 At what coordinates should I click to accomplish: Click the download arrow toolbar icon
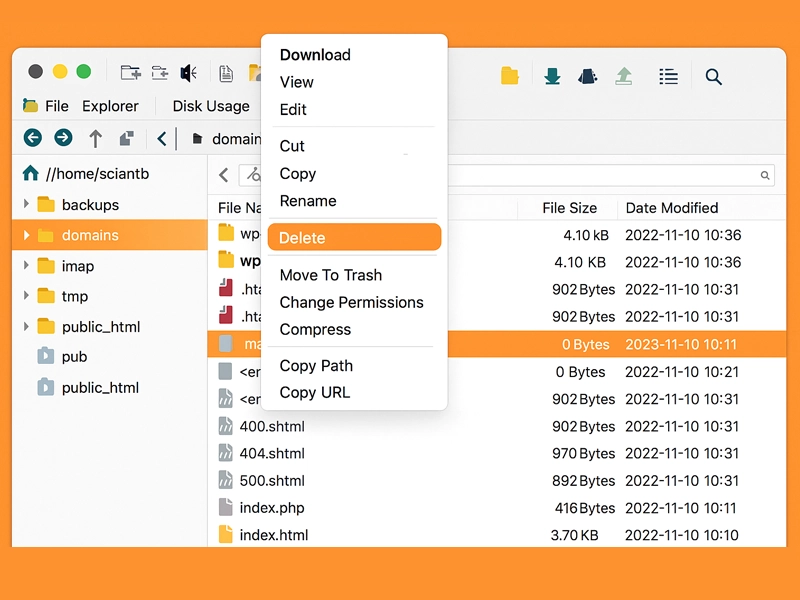pyautogui.click(x=552, y=76)
